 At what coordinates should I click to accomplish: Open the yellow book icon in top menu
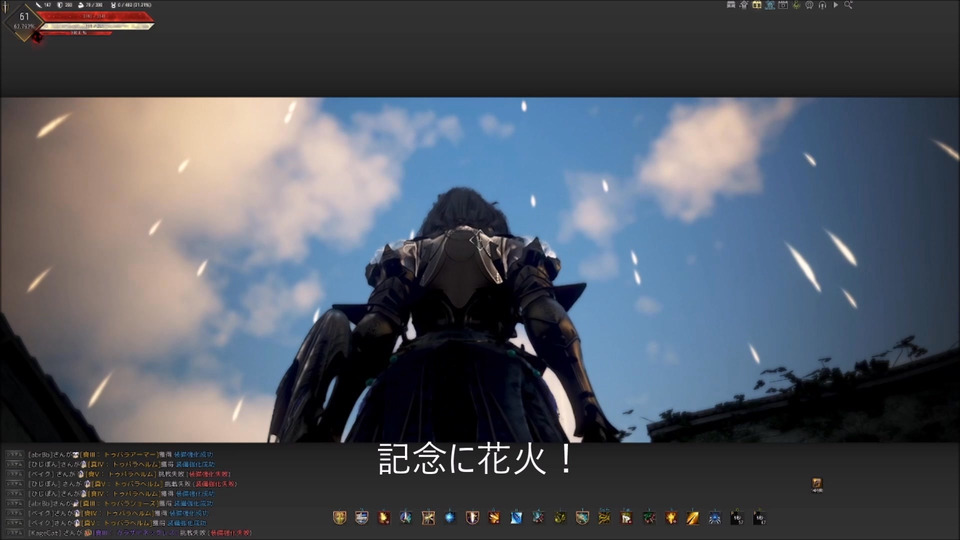click(757, 5)
